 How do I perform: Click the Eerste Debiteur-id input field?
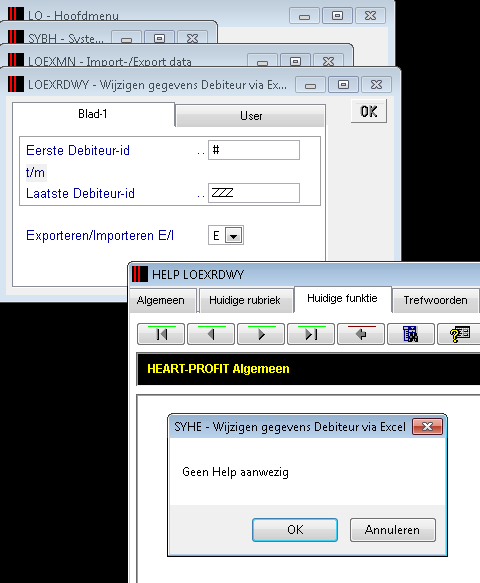pos(254,150)
